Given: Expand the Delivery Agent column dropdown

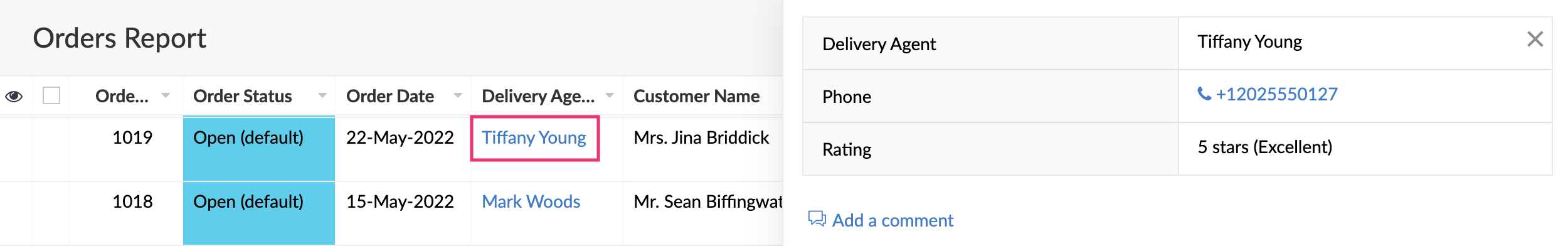Looking at the screenshot, I should 610,95.
